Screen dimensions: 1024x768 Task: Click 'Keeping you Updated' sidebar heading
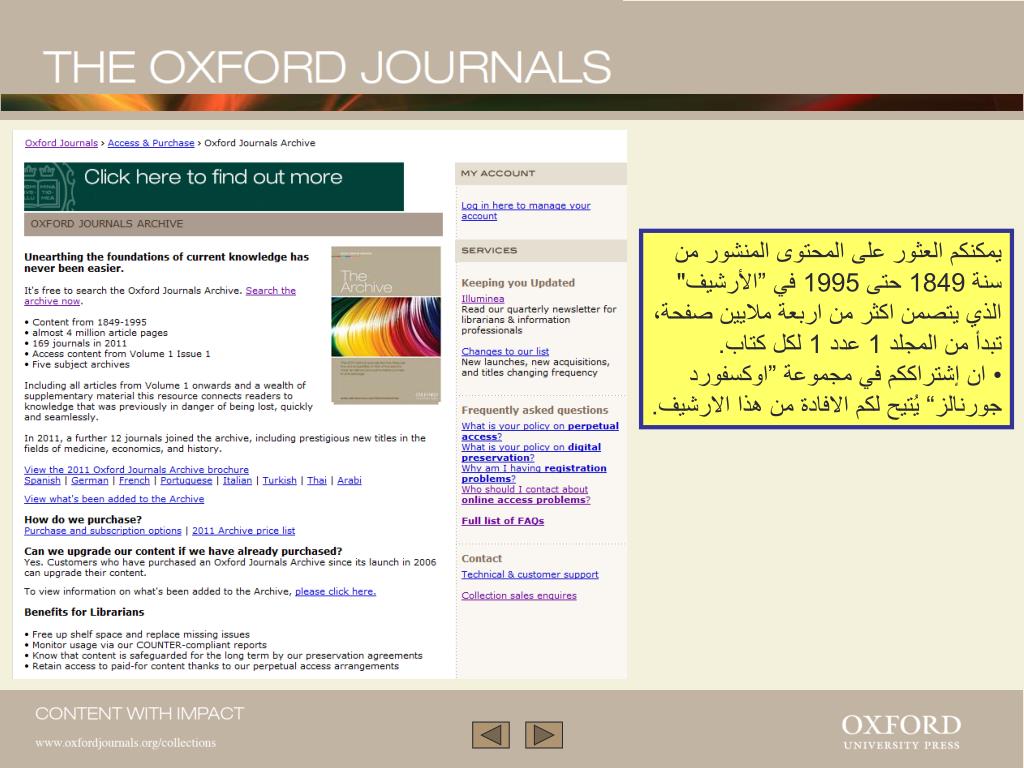click(518, 283)
